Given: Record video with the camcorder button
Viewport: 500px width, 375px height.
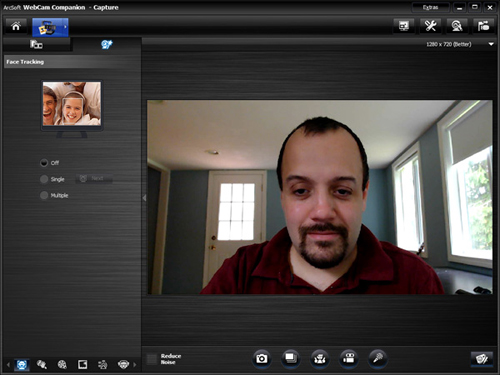Looking at the screenshot, I should (x=349, y=359).
